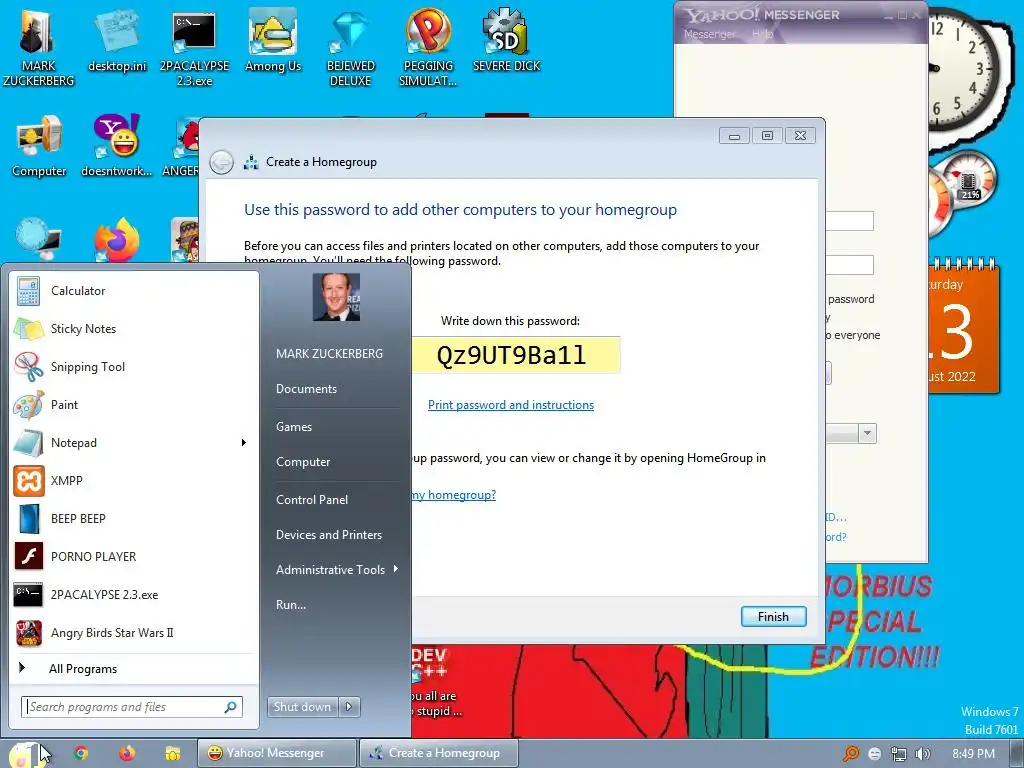Launch Paint from the Start menu
Viewport: 1024px width, 768px height.
[134, 404]
